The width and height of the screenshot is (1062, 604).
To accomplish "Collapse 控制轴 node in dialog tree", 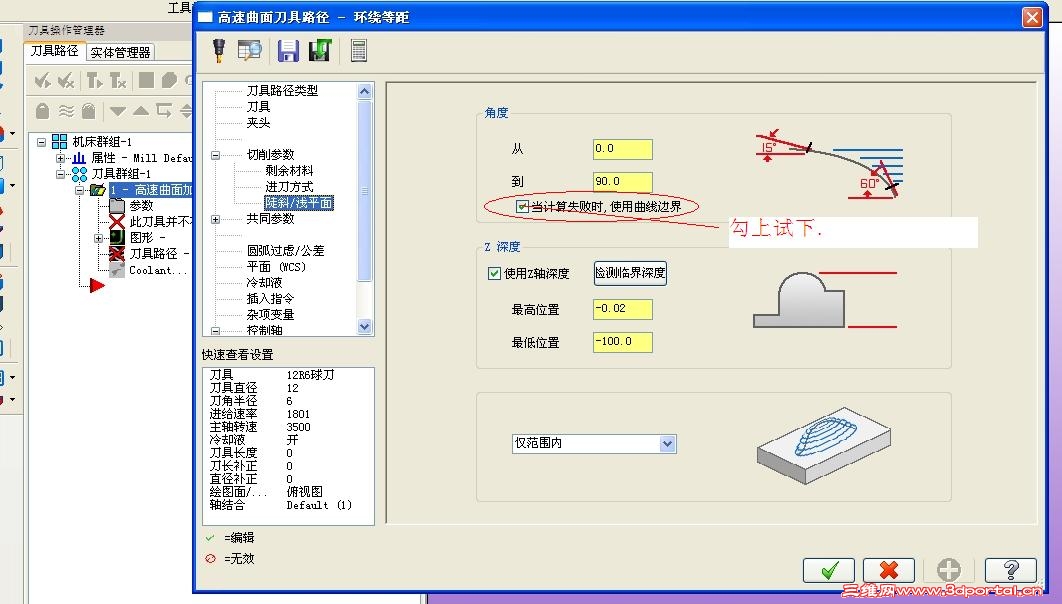I will (x=215, y=331).
